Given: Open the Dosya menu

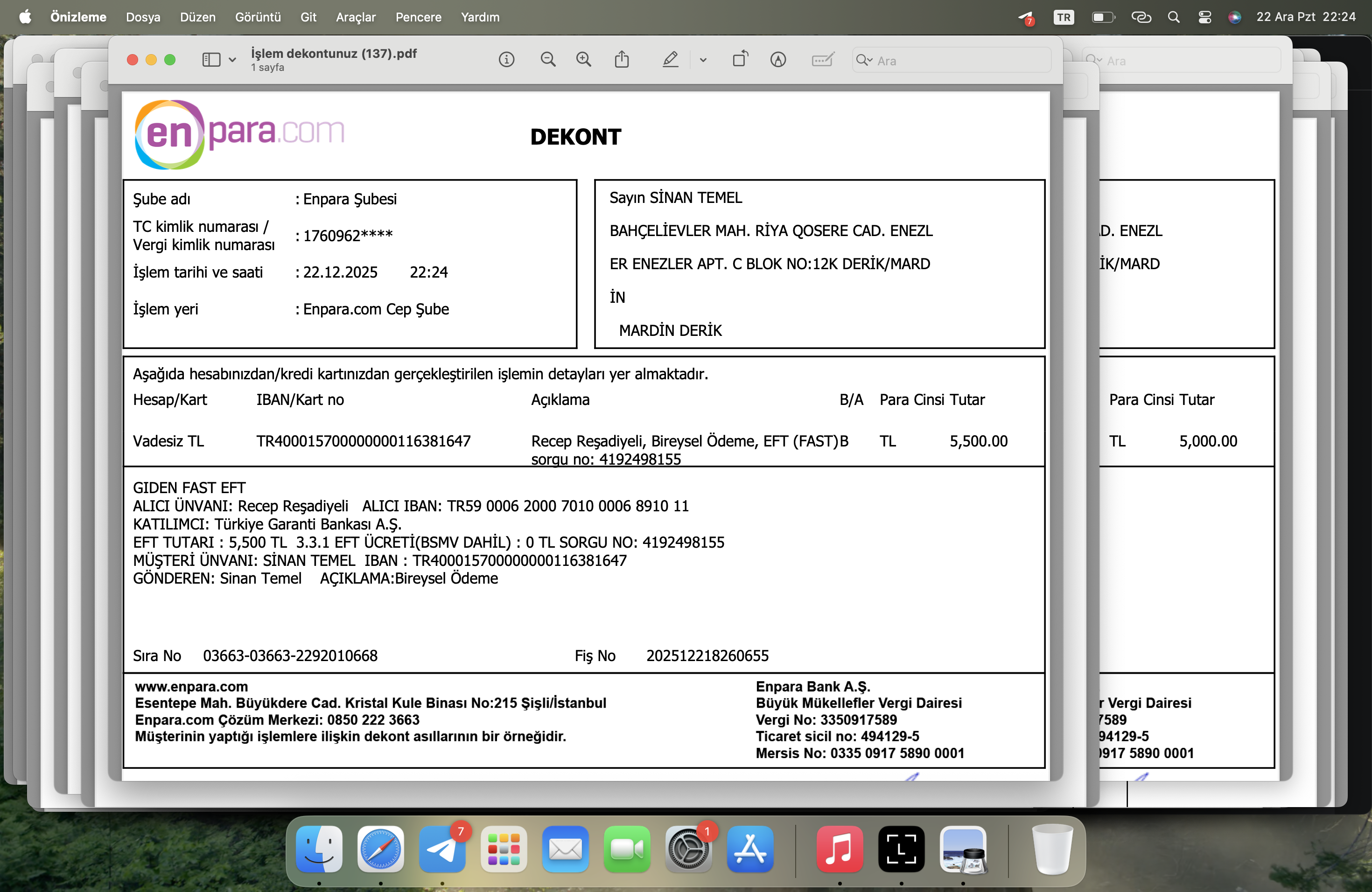Looking at the screenshot, I should click(143, 17).
